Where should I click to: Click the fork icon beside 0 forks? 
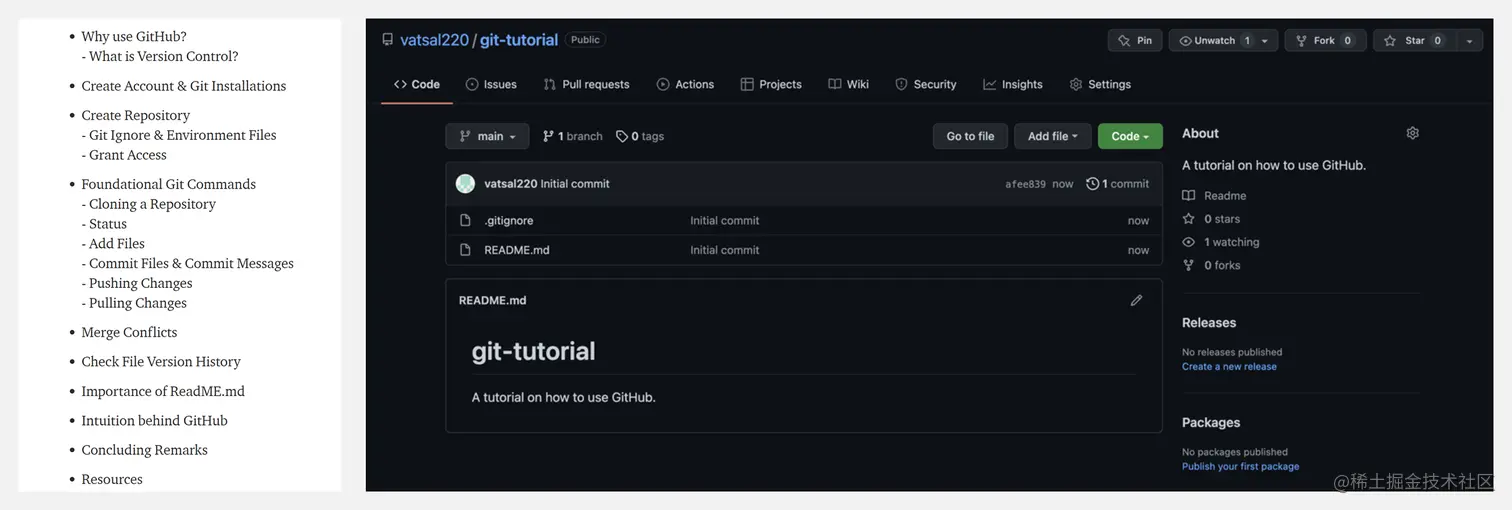point(1188,265)
